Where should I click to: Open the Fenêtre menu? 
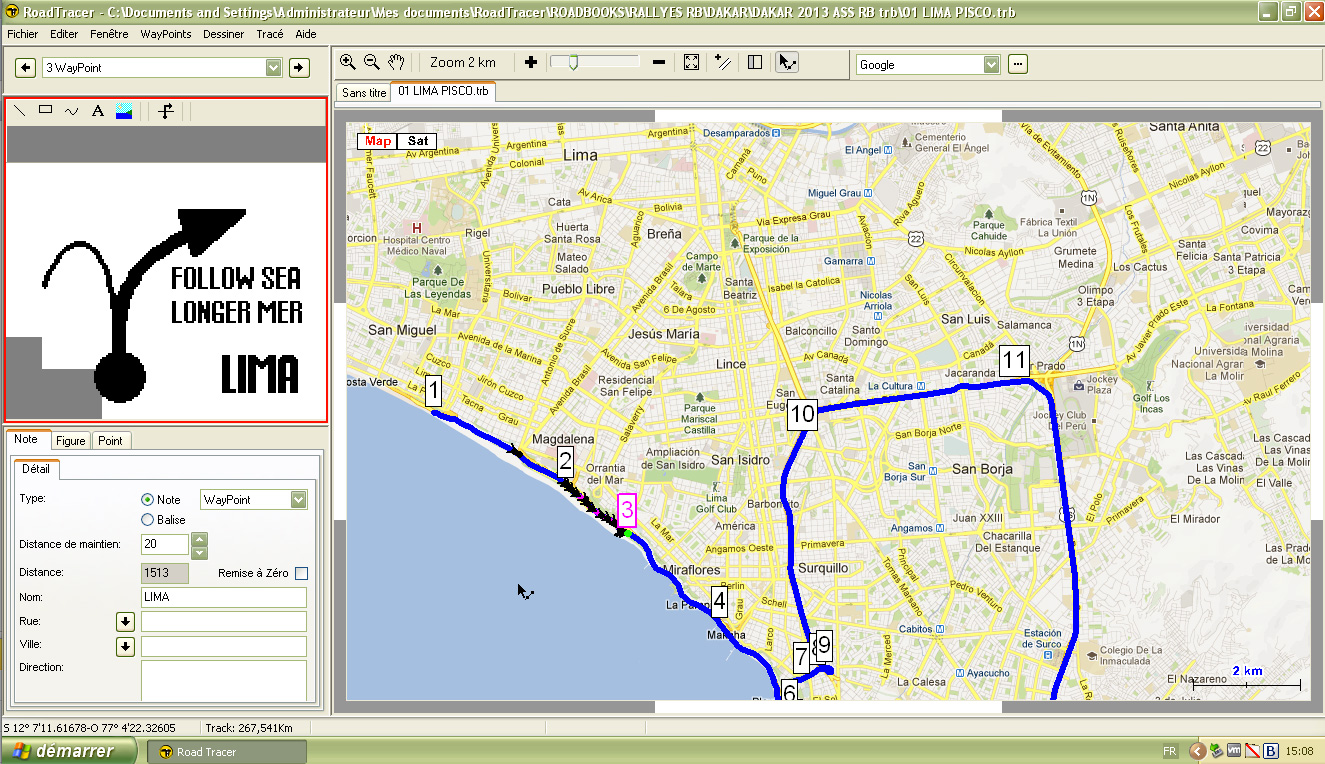(109, 34)
